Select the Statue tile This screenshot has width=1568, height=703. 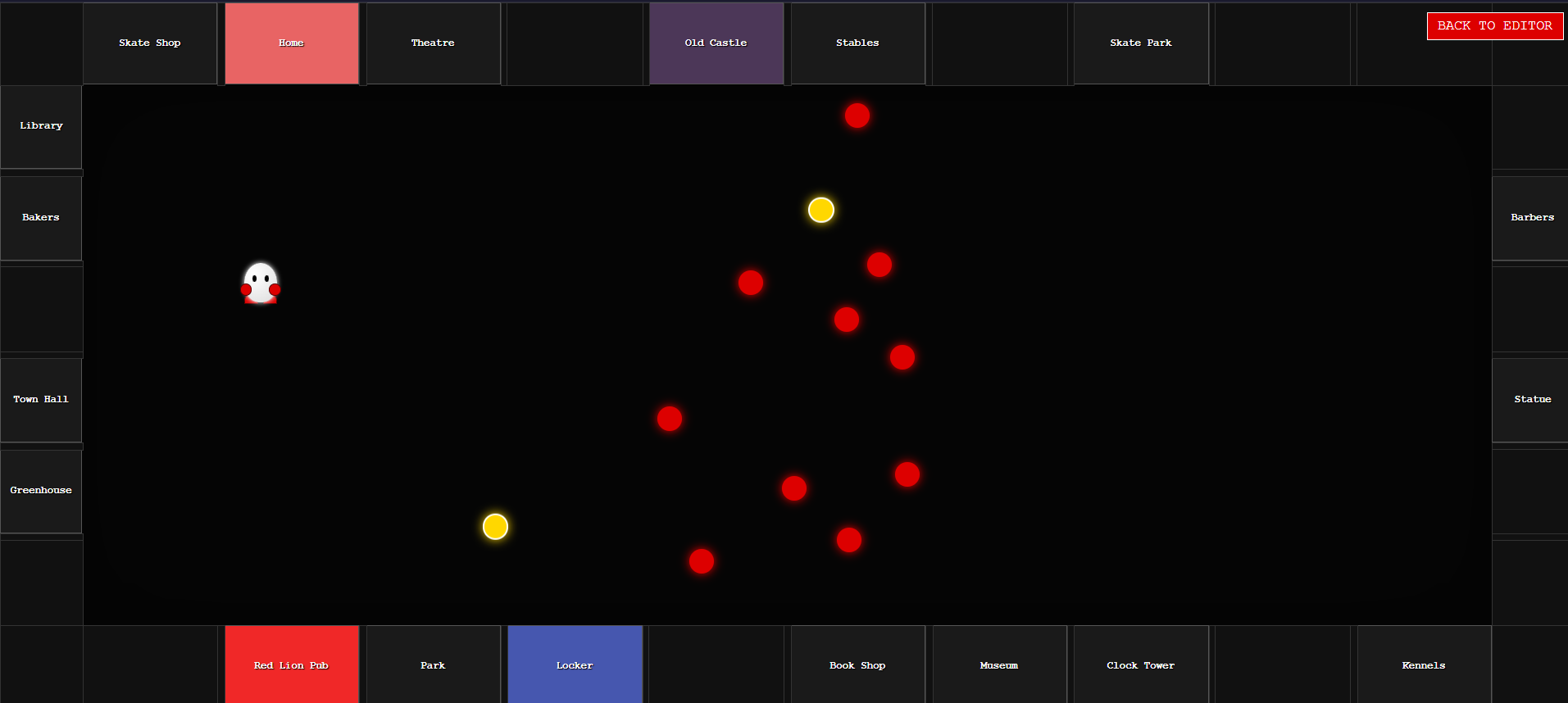1532,400
